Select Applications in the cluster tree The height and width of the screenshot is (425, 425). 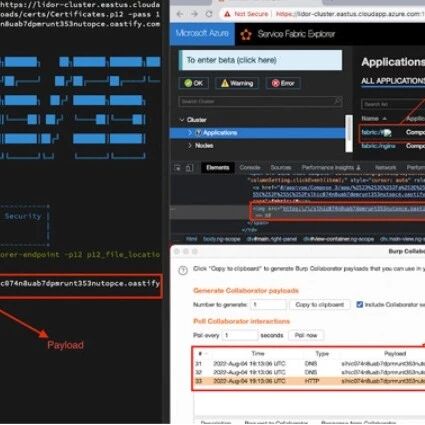coord(220,133)
